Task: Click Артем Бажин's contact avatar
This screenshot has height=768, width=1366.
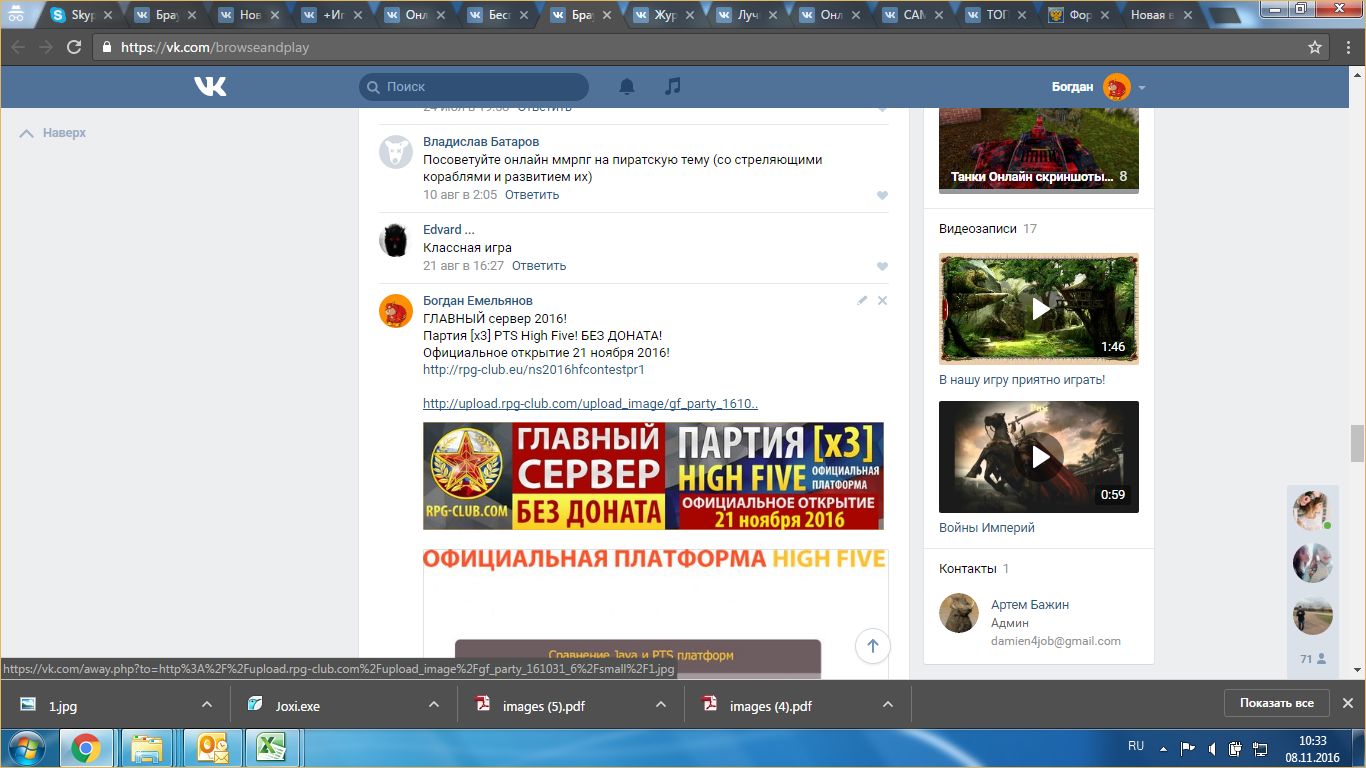Action: click(959, 613)
